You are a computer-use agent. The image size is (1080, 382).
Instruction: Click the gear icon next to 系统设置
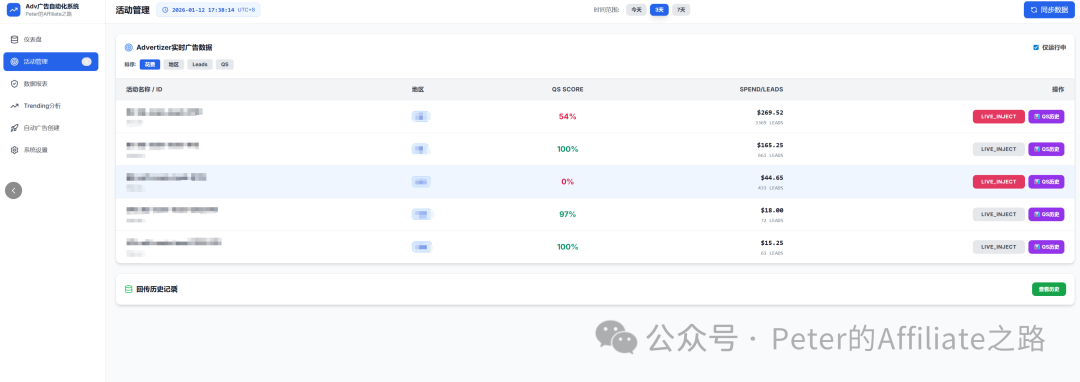point(14,149)
